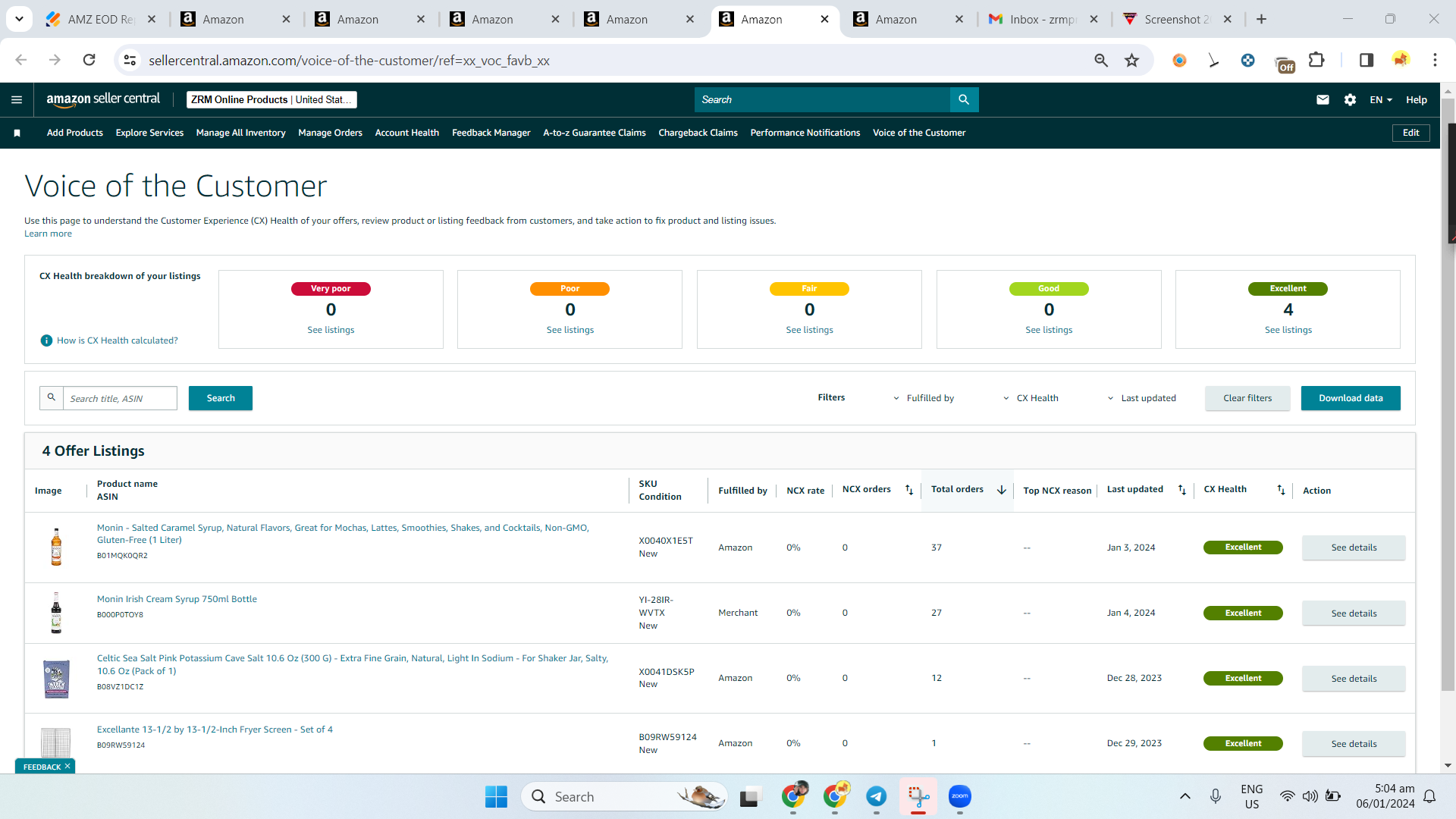Open the settings gear icon
1456x819 pixels.
(x=1350, y=99)
